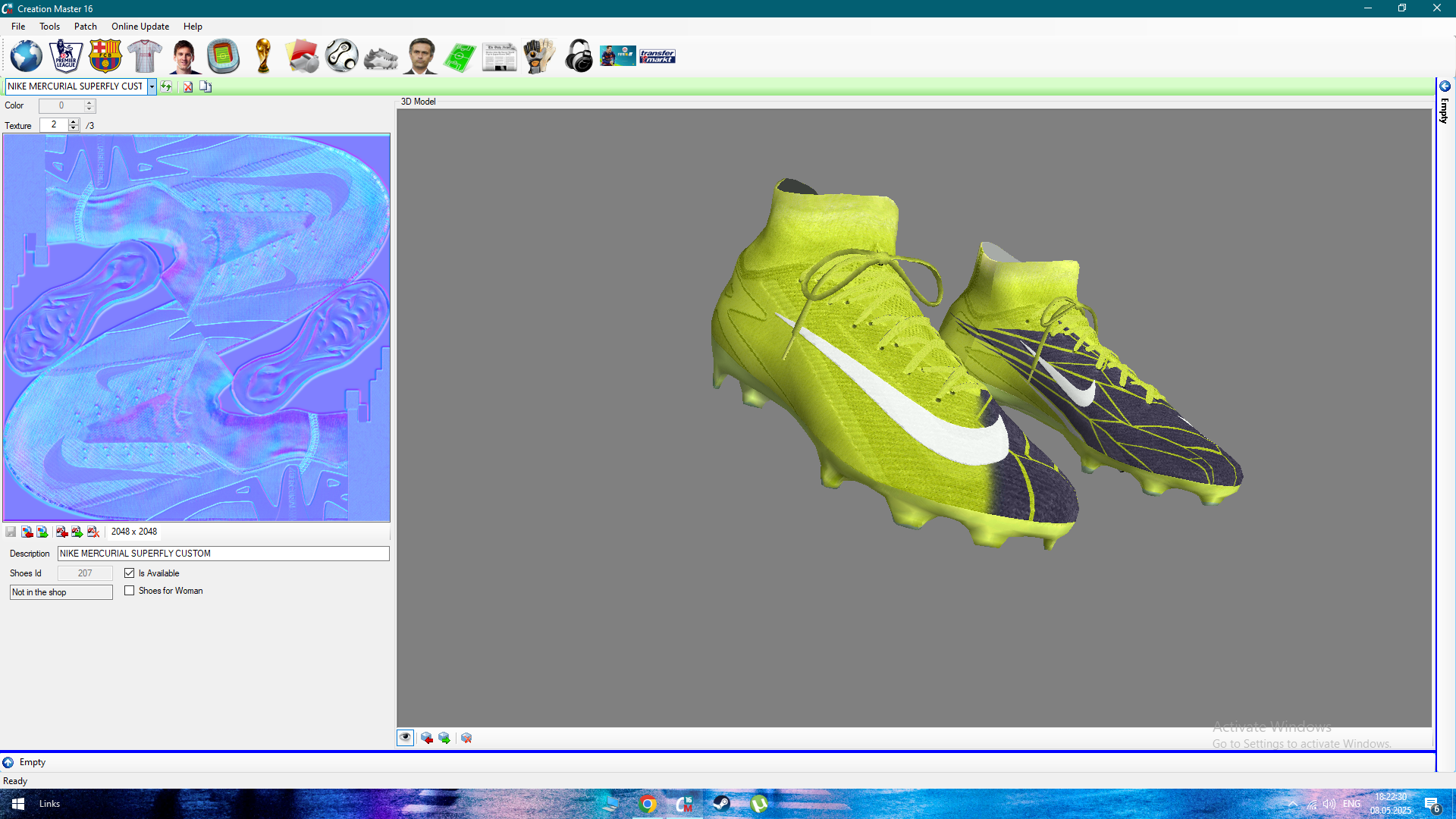
Task: Click the 3D boot model viewport
Action: tap(915, 418)
